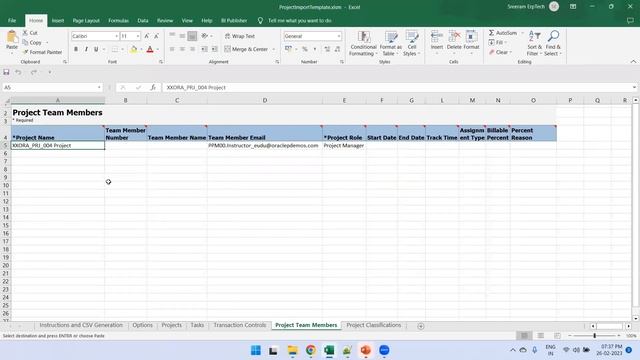This screenshot has height=360, width=640.
Task: Activate the Format Painter brush
Action: click(x=26, y=52)
